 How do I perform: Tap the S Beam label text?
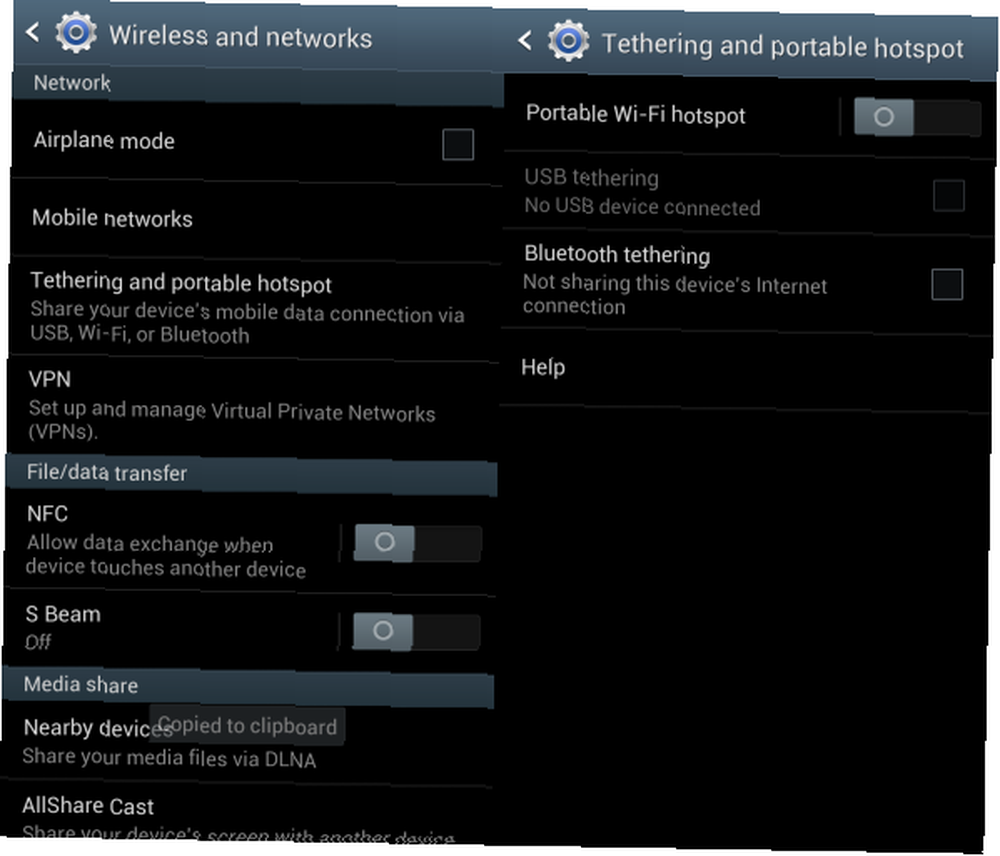click(x=63, y=614)
